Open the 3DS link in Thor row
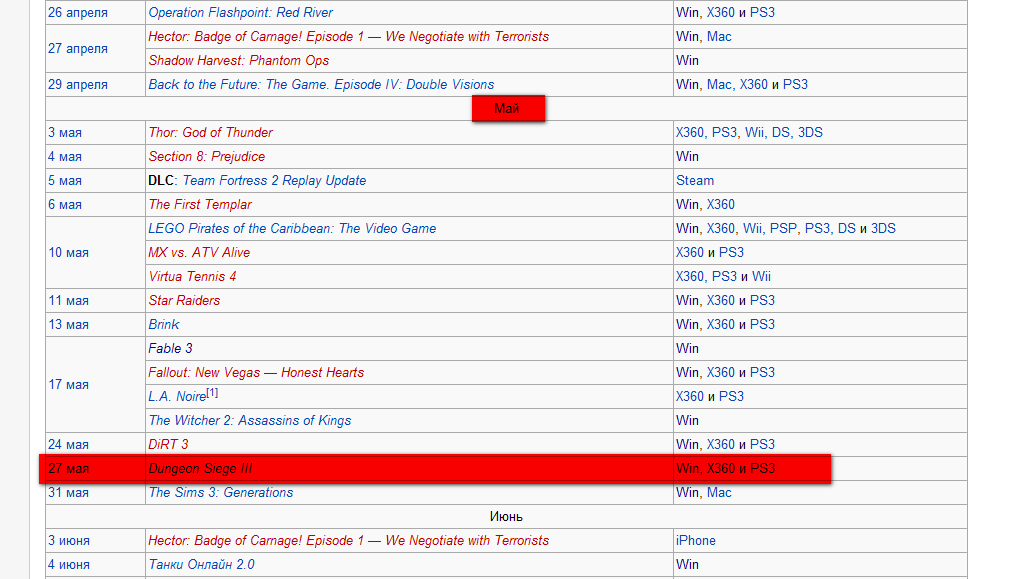The image size is (1020, 579). [x=810, y=133]
